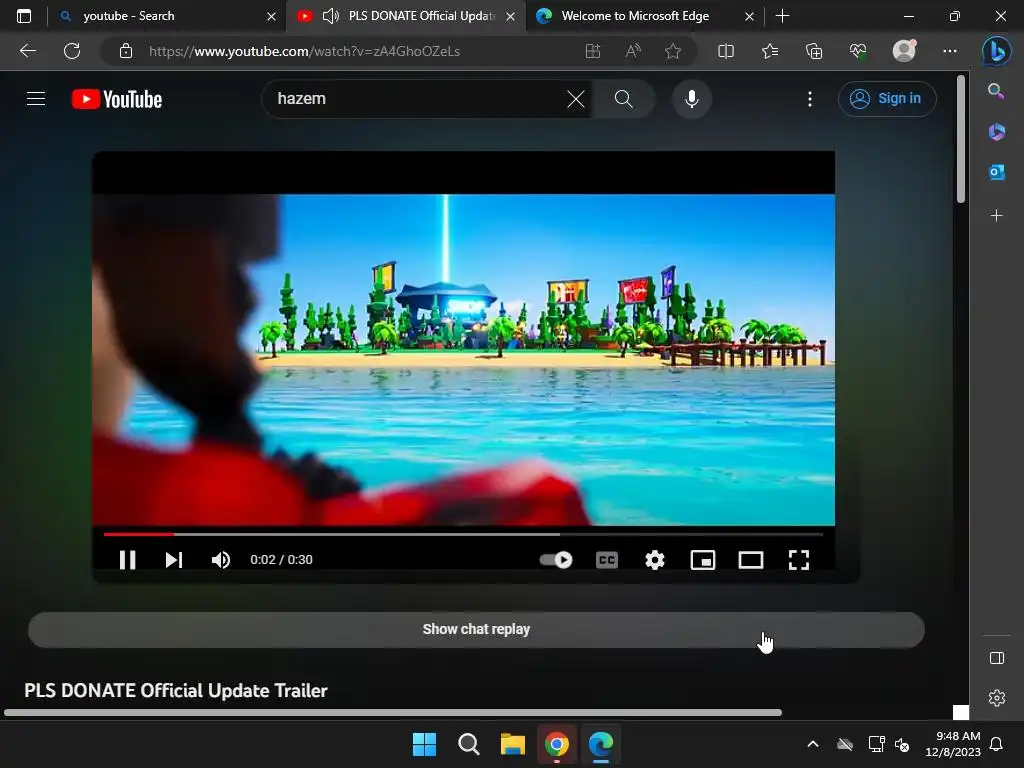Launch Google Chrome from the taskbar
This screenshot has width=1024, height=768.
[556, 744]
